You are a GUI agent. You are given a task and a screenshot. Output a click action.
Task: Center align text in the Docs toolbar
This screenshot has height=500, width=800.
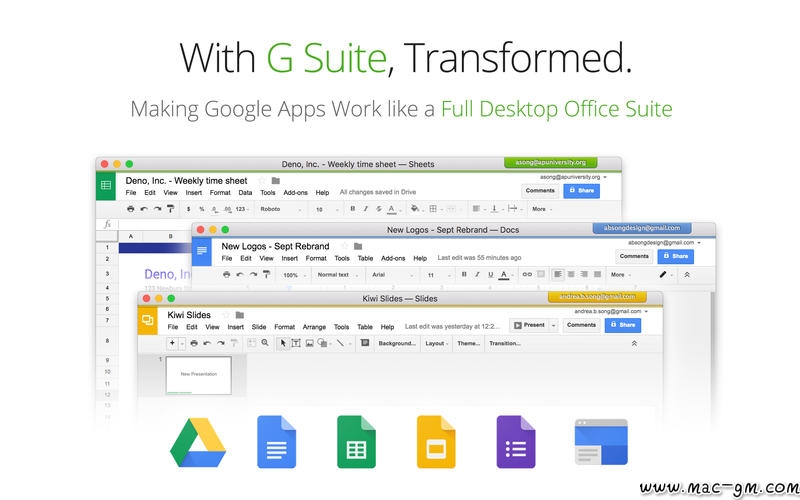point(571,274)
